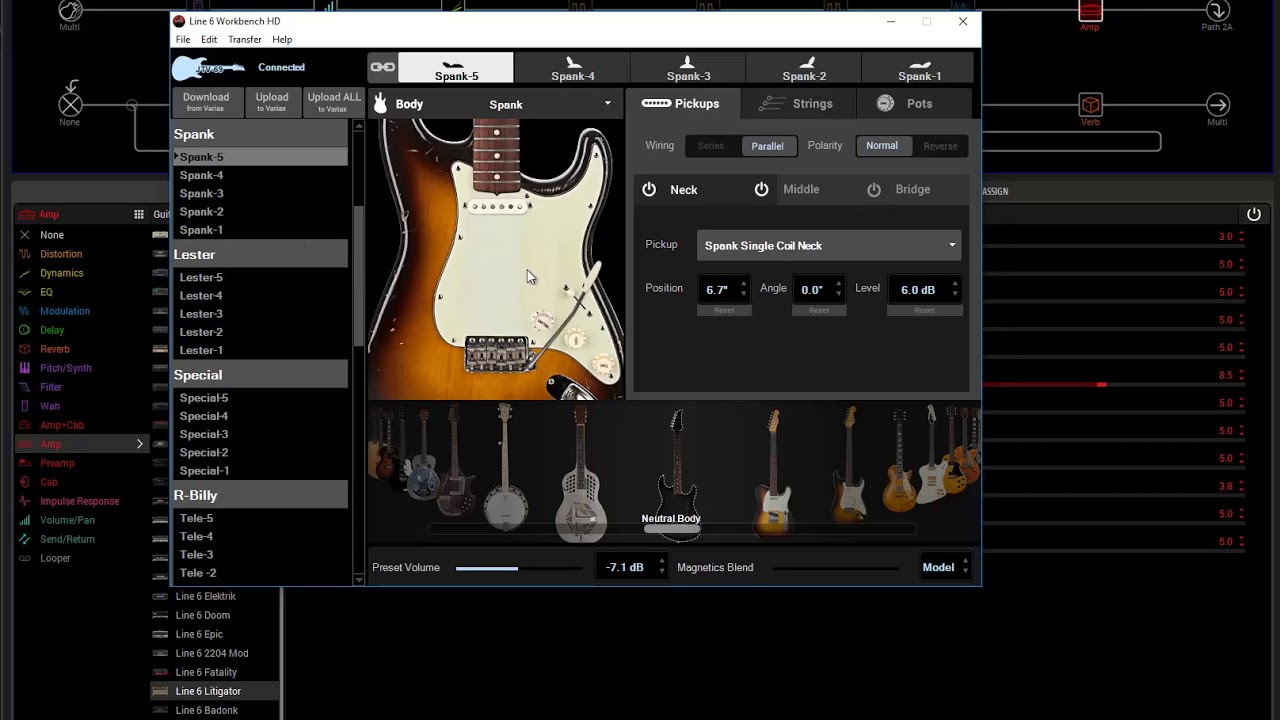Toggle the Bridge pickup power icon
This screenshot has width=1280, height=720.
coord(874,189)
